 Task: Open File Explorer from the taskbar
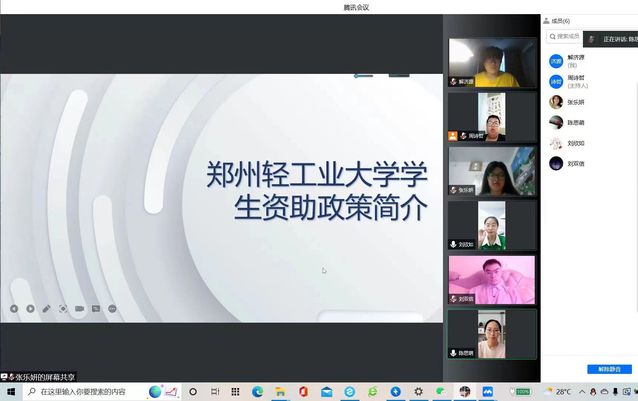pos(280,392)
